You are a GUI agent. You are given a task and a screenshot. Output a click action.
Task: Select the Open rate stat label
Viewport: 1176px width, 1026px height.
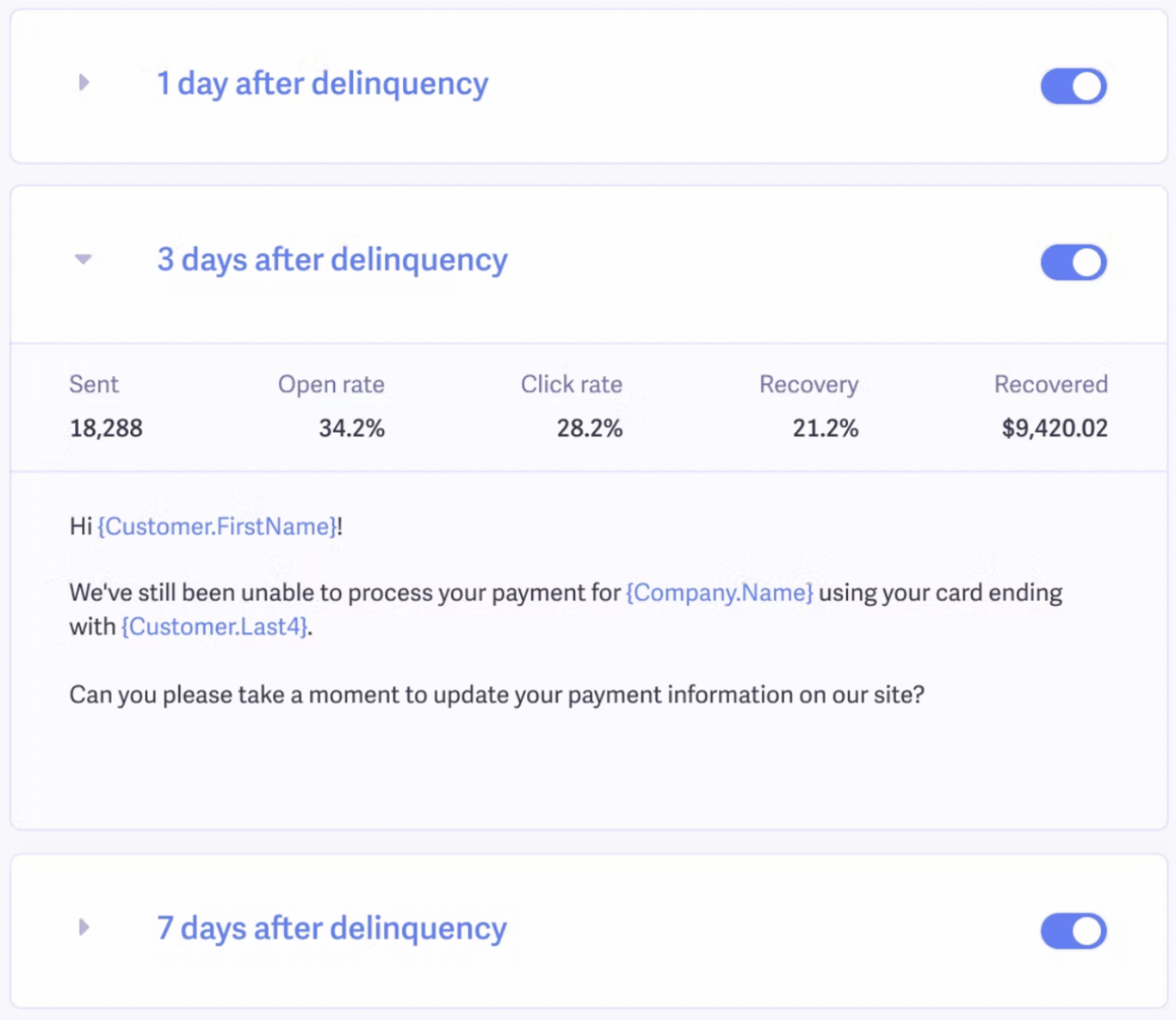[331, 384]
